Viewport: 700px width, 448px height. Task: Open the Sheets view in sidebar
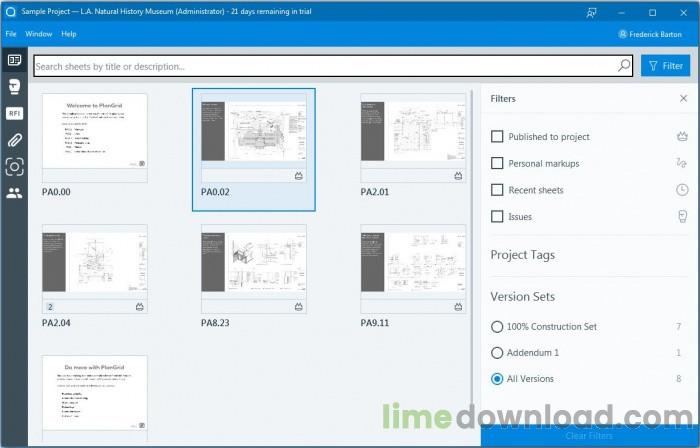(x=14, y=60)
